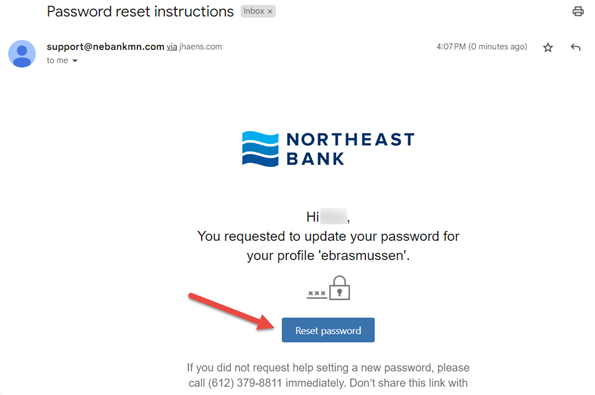Click the 'NORTHEAST BANK' wordmark text
Screen dimensions: 595x395
pyautogui.click(x=350, y=149)
